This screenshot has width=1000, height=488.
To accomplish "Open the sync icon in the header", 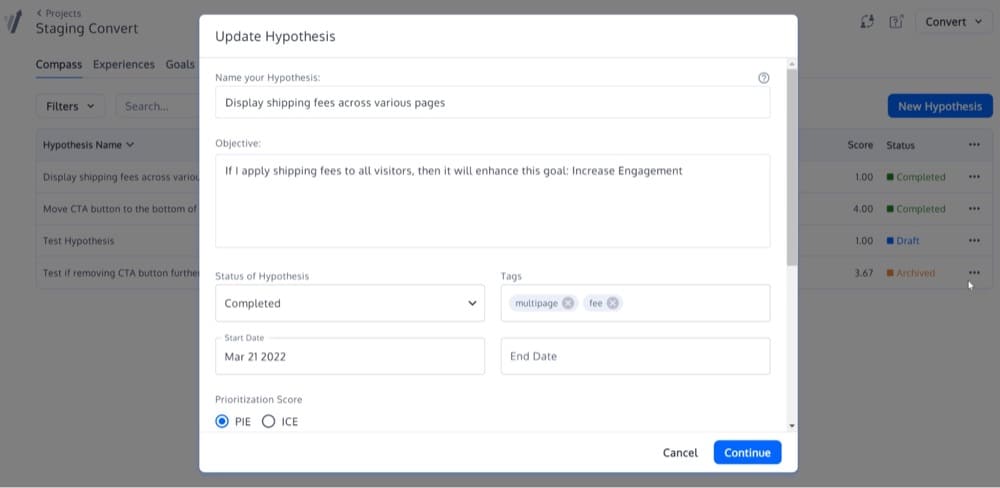I will [x=866, y=22].
